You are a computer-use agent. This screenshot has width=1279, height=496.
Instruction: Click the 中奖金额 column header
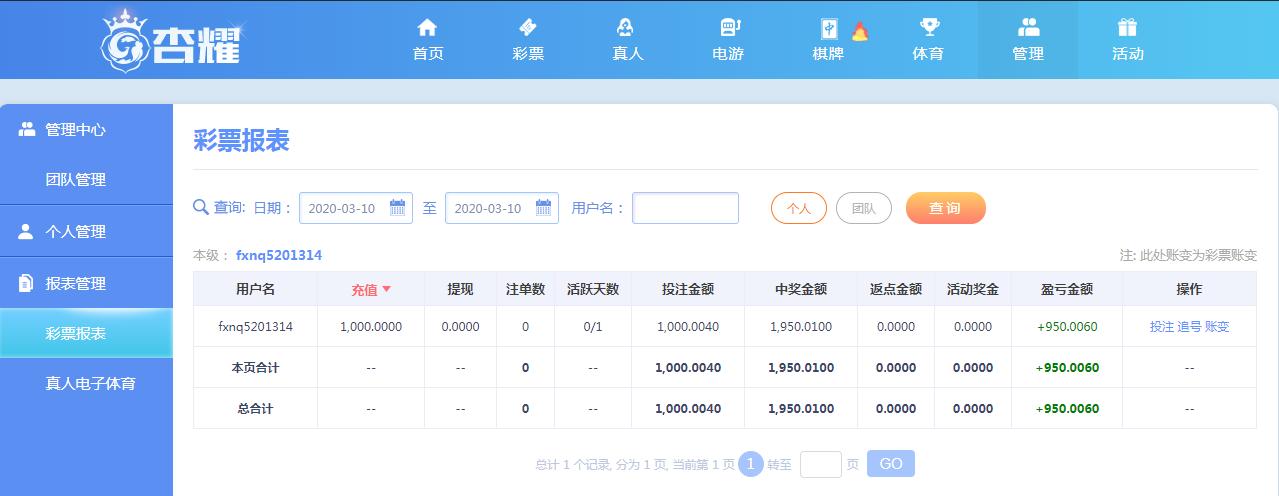pos(801,289)
